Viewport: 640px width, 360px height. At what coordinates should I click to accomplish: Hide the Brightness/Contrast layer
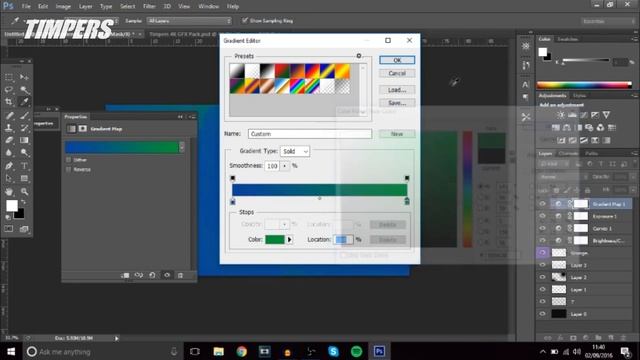click(x=542, y=240)
